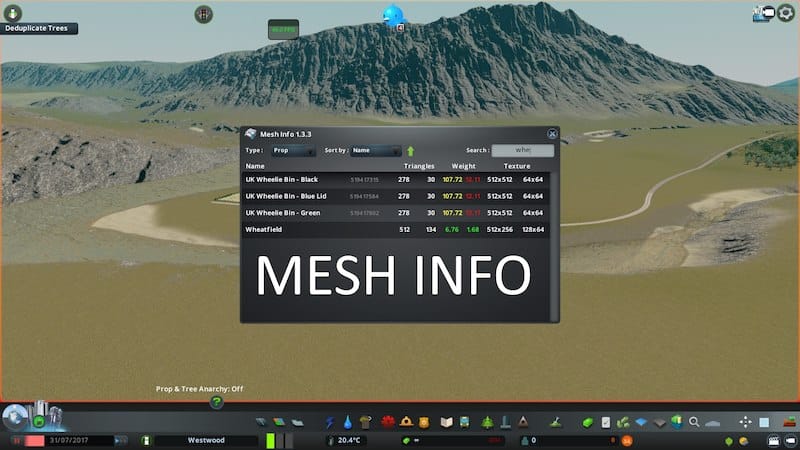
Task: Select the Education book icon
Action: (448, 422)
